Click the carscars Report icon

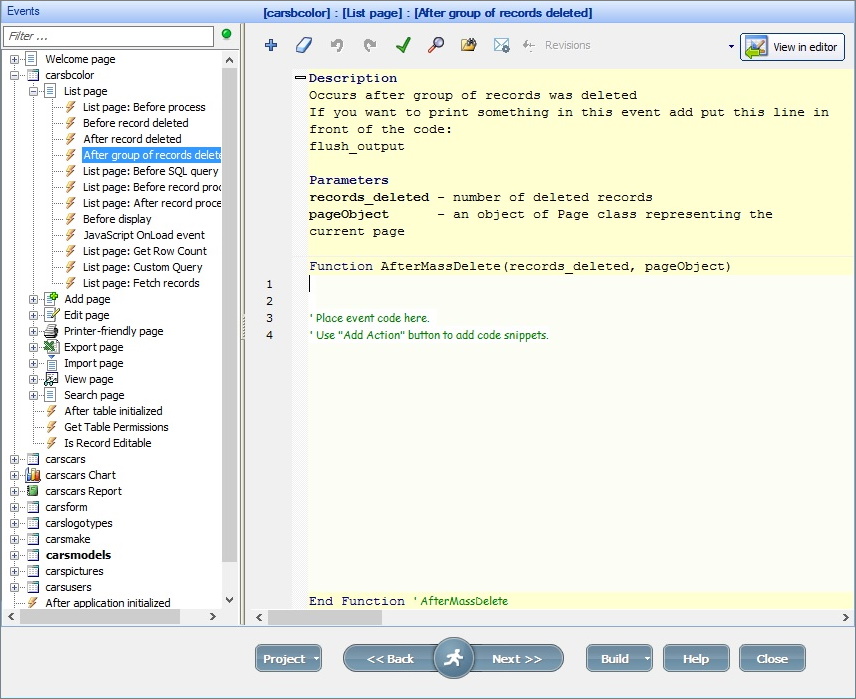click(x=33, y=491)
